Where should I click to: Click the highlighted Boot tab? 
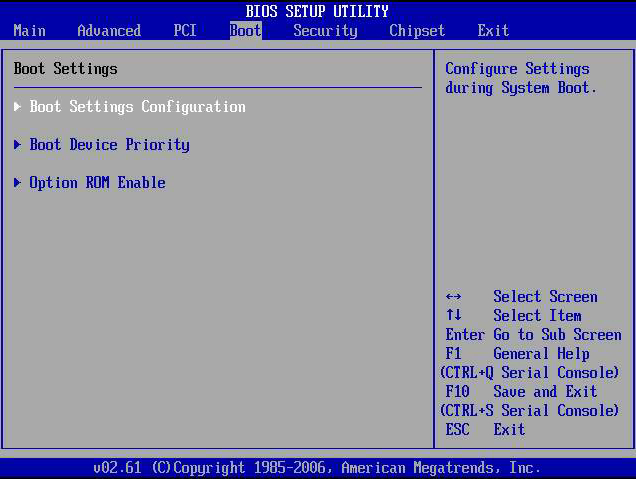click(245, 31)
